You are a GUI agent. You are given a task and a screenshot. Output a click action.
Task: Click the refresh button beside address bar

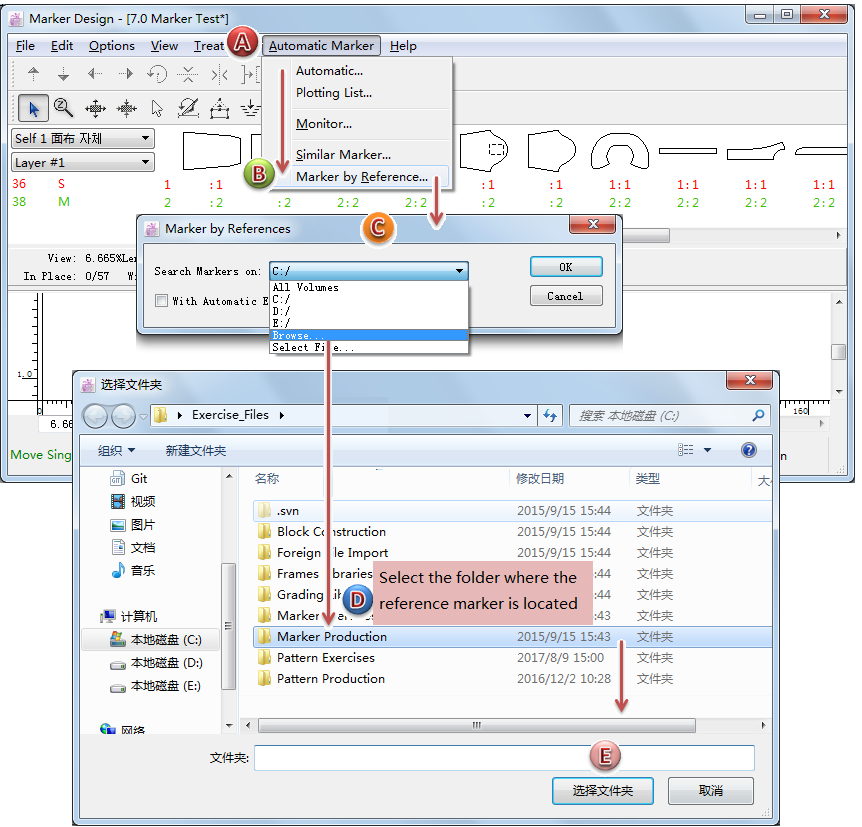point(549,415)
